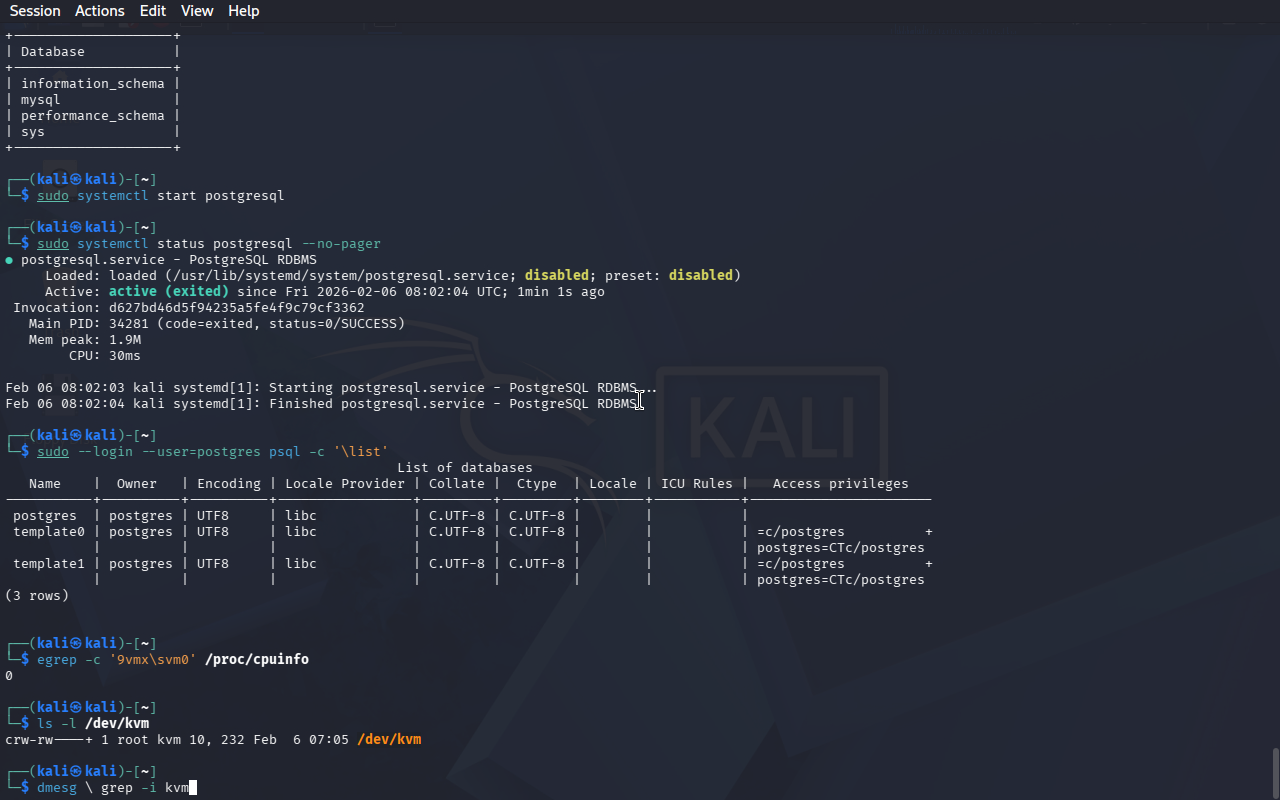The image size is (1280, 800).
Task: Click sudo in the systemctl start postgresql command
Action: pos(53,196)
